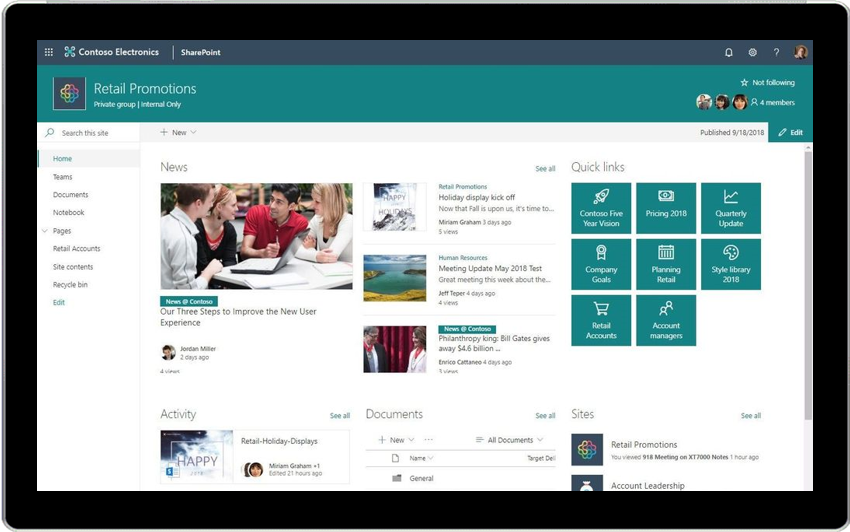Click the Edit link under navigation
850x532 pixels.
59,303
